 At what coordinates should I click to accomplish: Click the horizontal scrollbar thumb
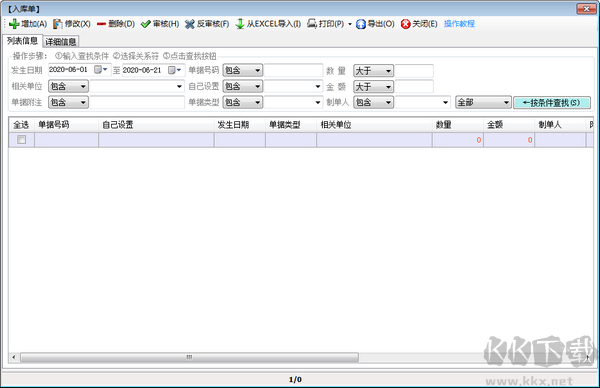(189, 357)
